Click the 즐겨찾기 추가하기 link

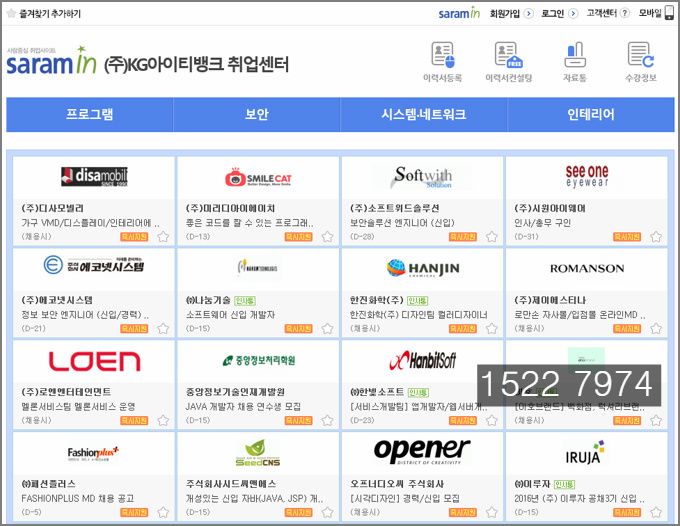coord(50,13)
